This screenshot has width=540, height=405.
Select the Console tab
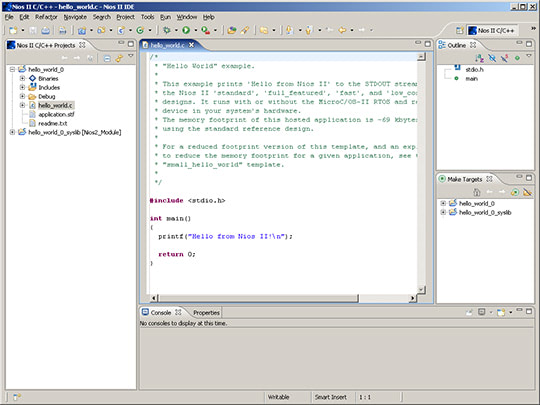click(161, 313)
